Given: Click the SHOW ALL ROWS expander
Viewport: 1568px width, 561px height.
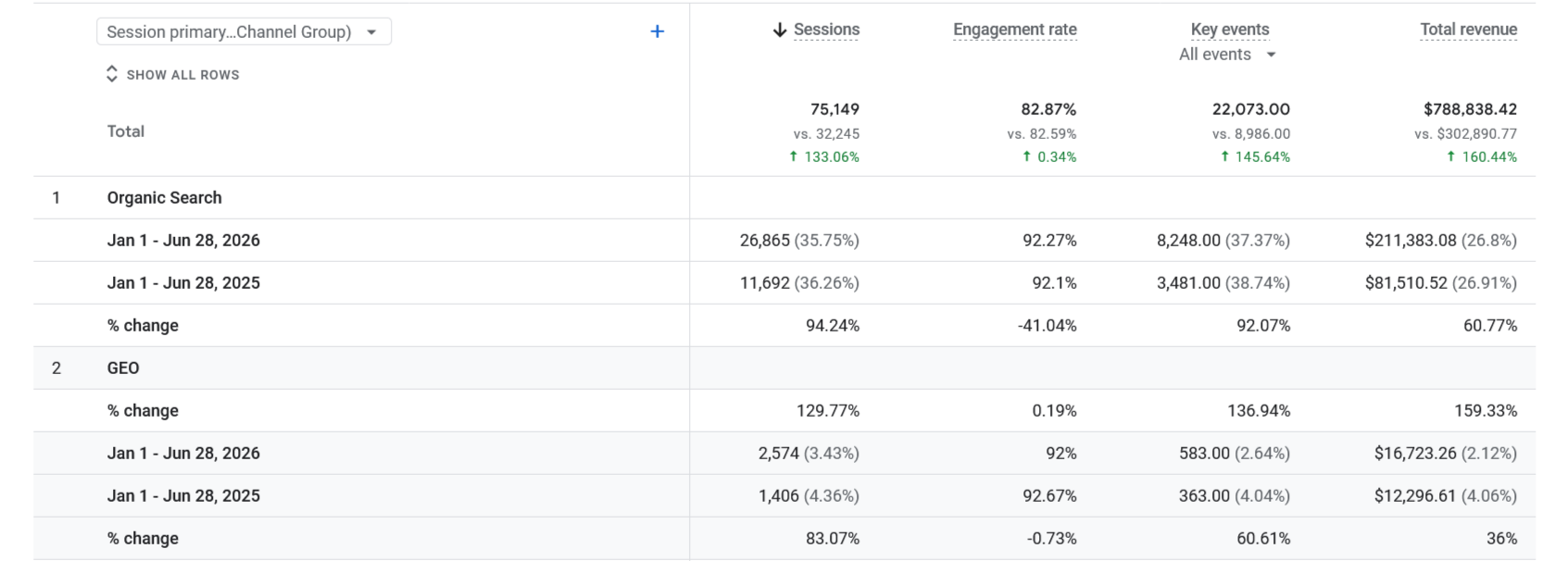Looking at the screenshot, I should 173,74.
